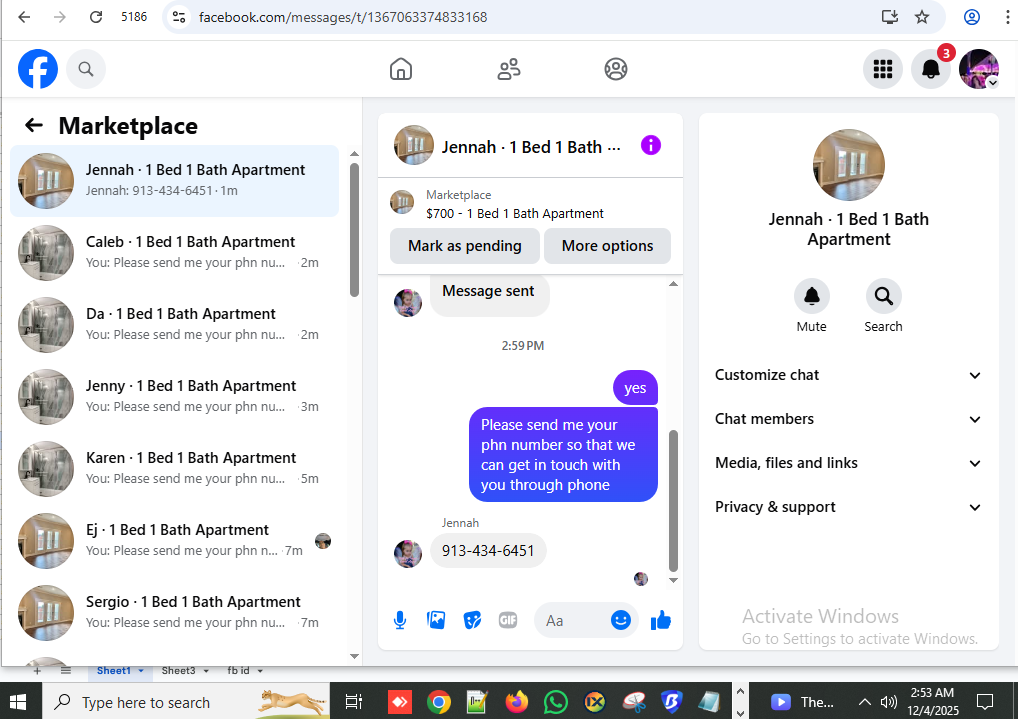Open Ej's 1 Bed 1 Bath Apartment chat

pos(174,541)
